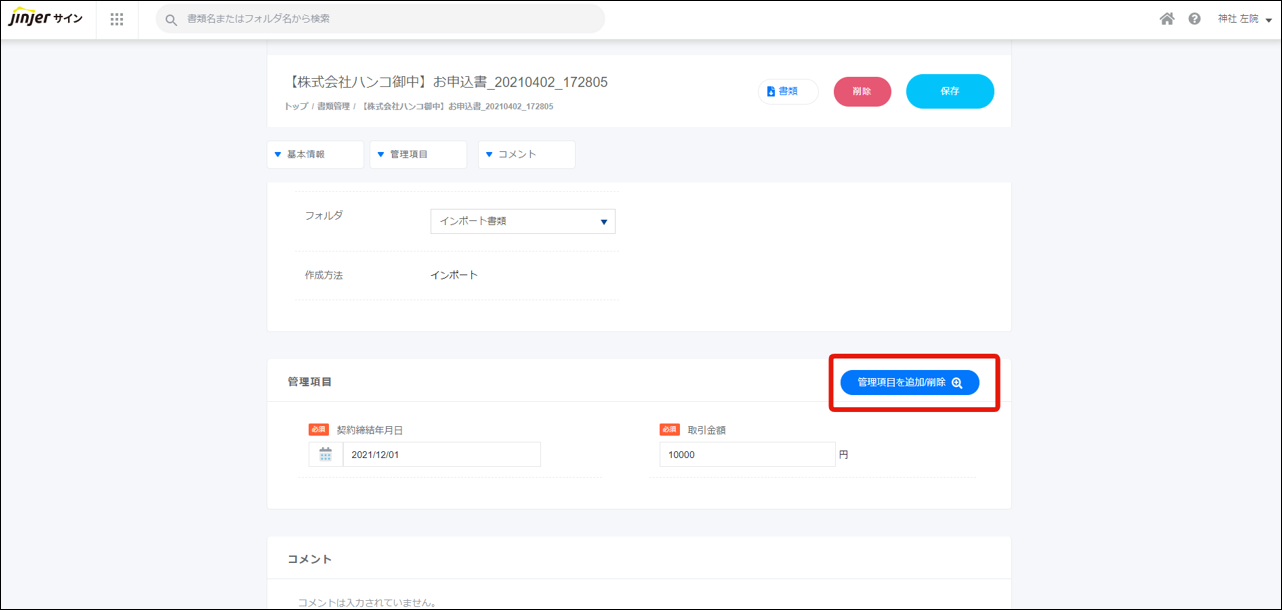Focus the 取引金額 amount field
Screen dimensions: 1282x610
pos(746,455)
